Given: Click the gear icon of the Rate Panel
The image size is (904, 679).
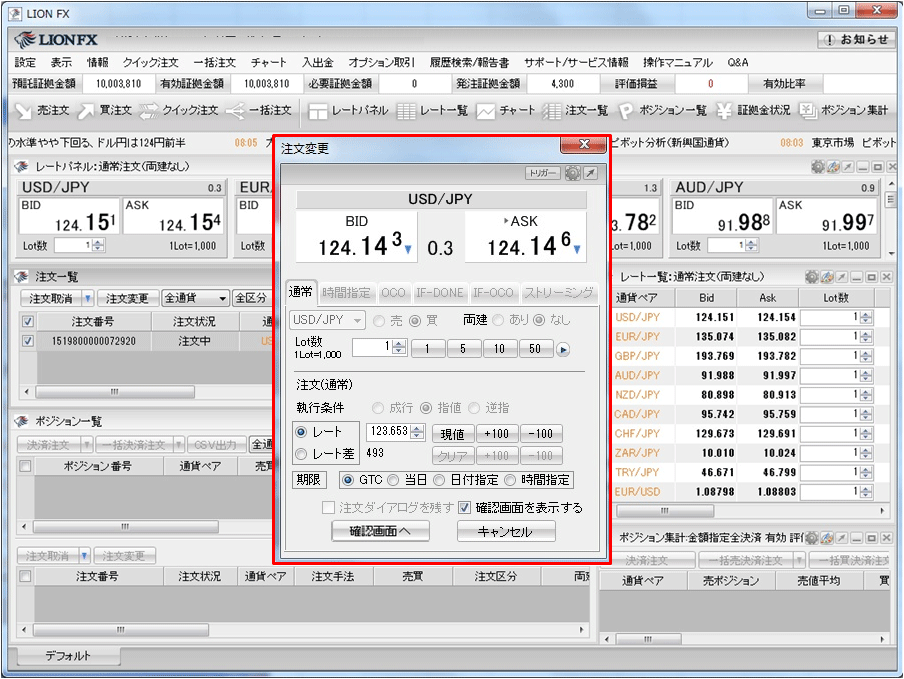Looking at the screenshot, I should 818,167.
